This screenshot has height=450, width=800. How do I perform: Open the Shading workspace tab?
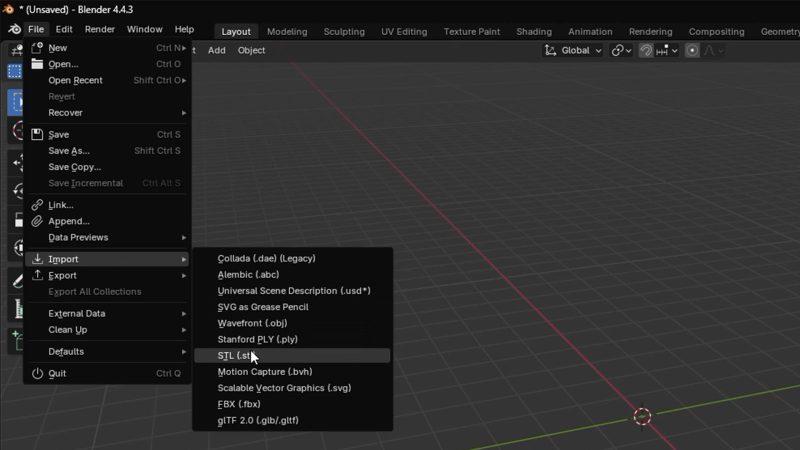533,31
